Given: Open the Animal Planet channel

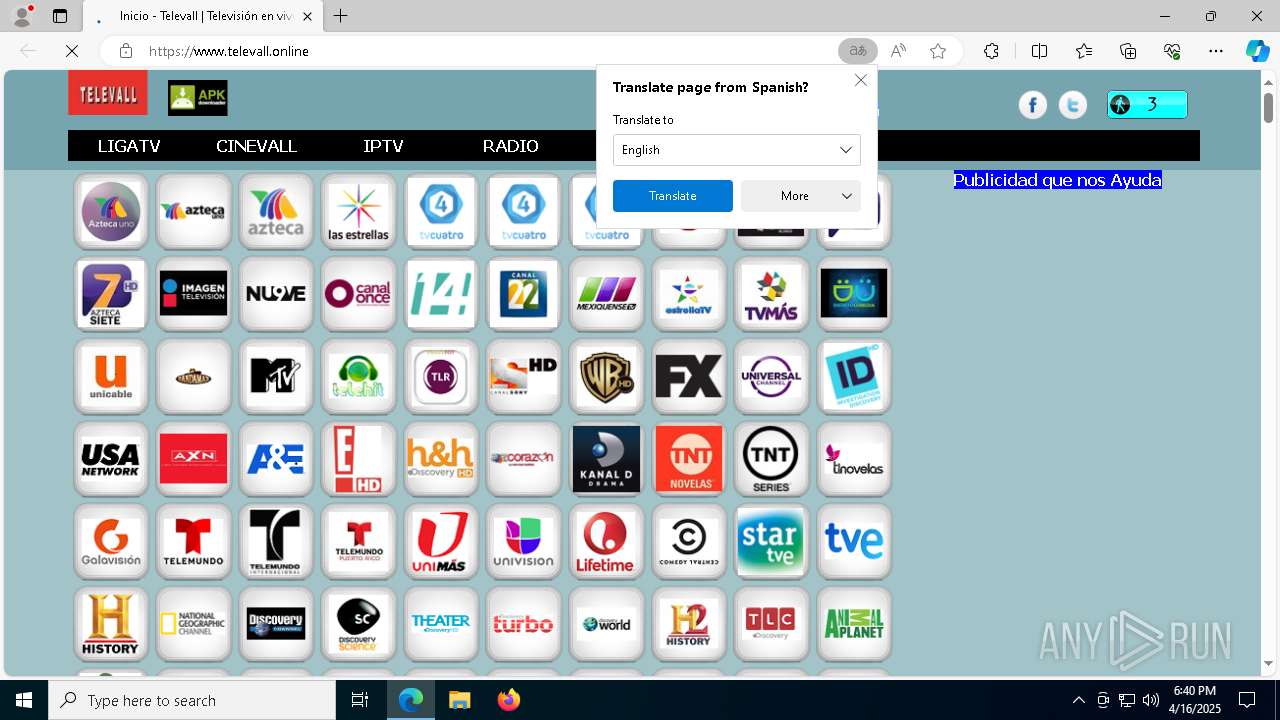Looking at the screenshot, I should point(854,624).
